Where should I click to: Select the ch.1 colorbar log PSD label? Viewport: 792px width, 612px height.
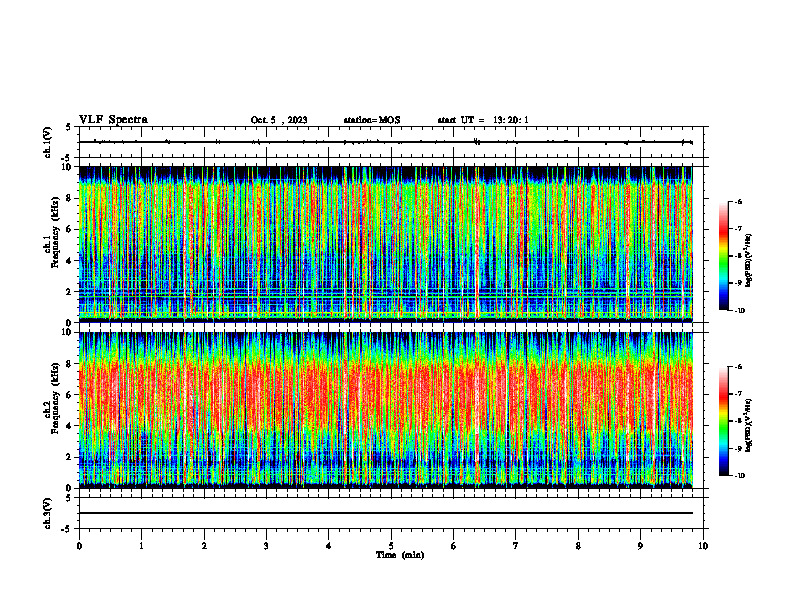coord(749,260)
